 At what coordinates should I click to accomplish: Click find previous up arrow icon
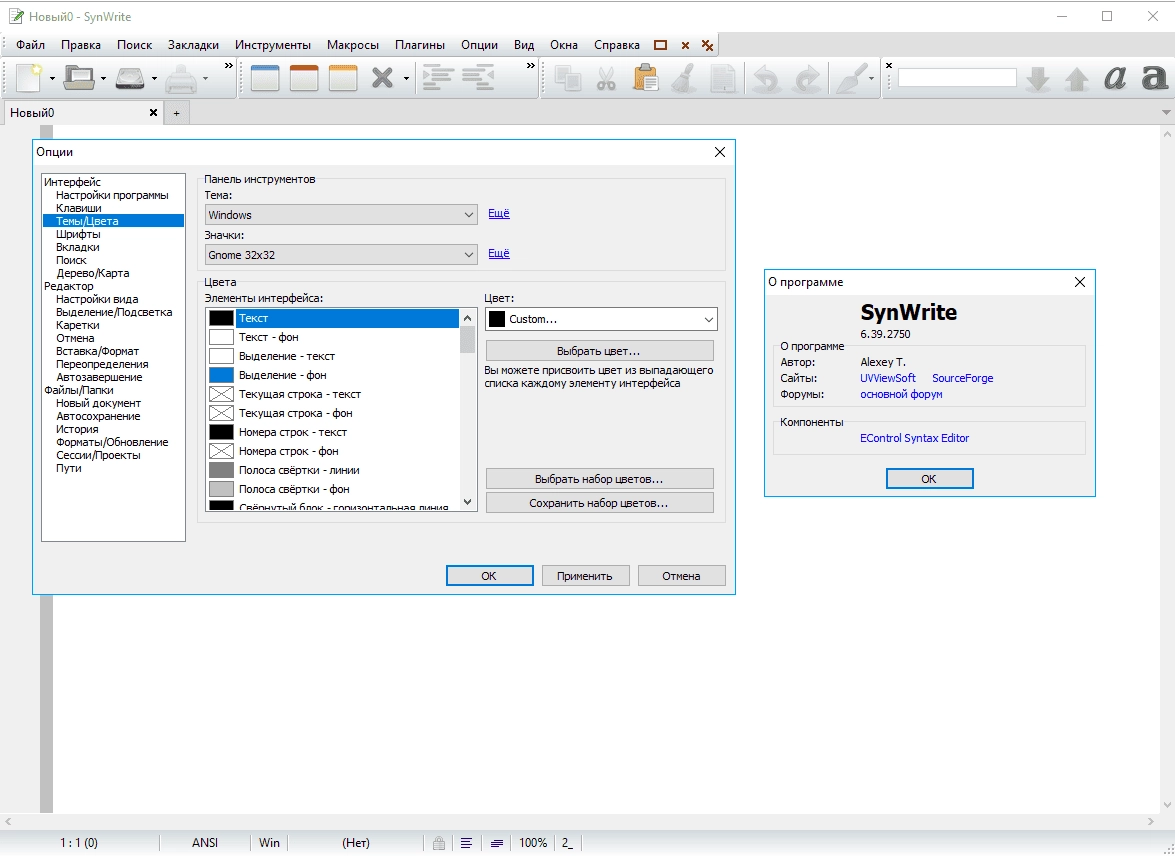(1077, 78)
